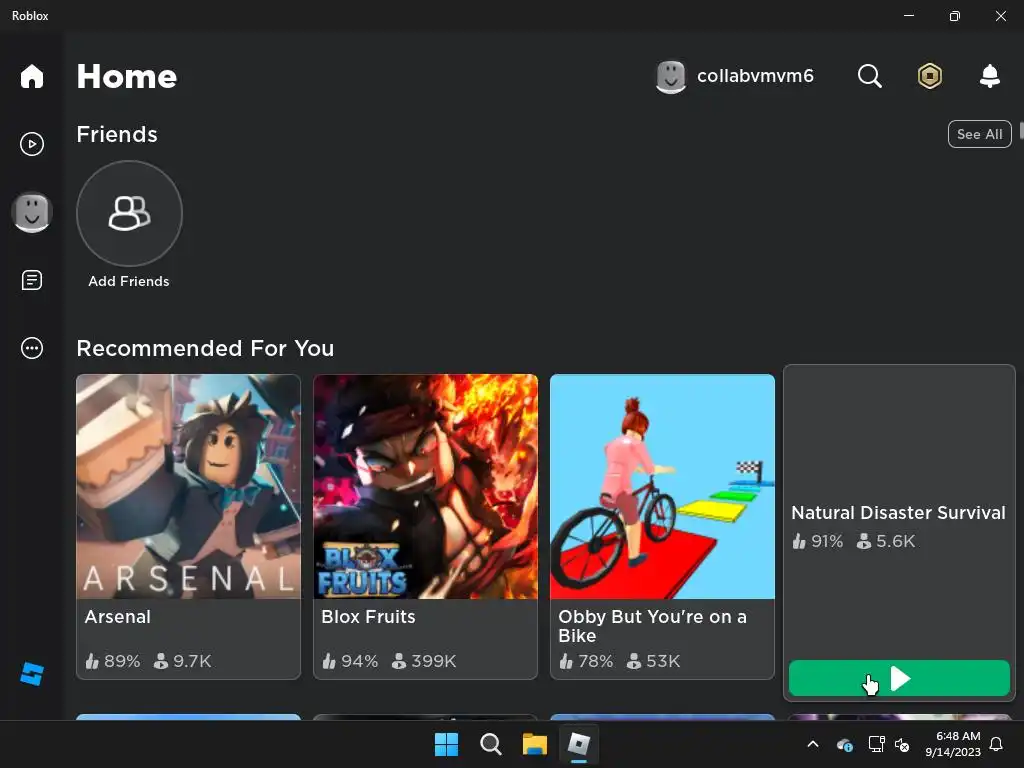This screenshot has width=1024, height=768.
Task: Click the OneDrive cloud tray icon
Action: pyautogui.click(x=844, y=744)
